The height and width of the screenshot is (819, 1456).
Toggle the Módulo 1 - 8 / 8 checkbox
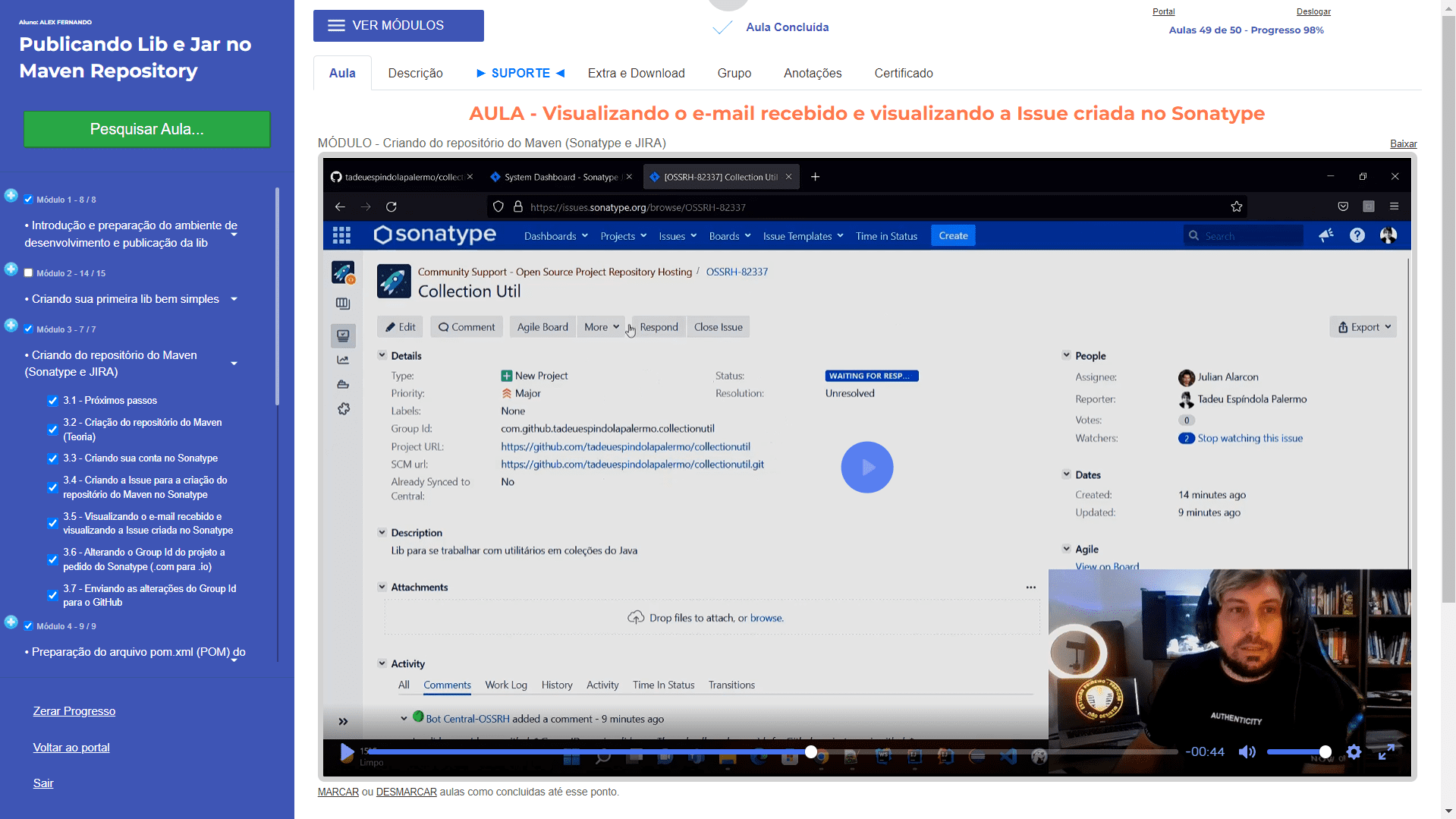click(x=28, y=200)
